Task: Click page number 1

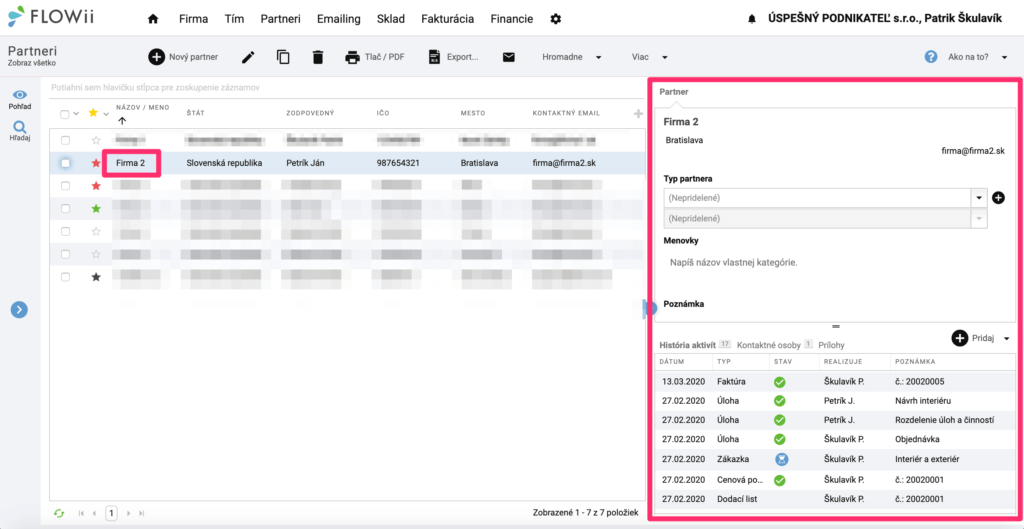Action: [x=112, y=513]
